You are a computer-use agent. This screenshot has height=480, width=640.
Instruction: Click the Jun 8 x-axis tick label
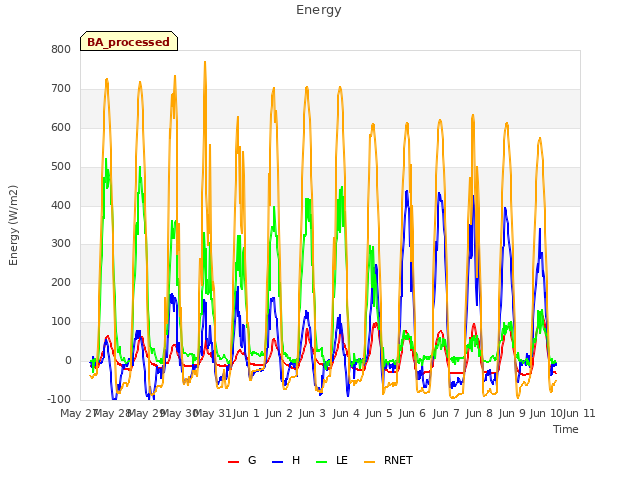pyautogui.click(x=479, y=413)
